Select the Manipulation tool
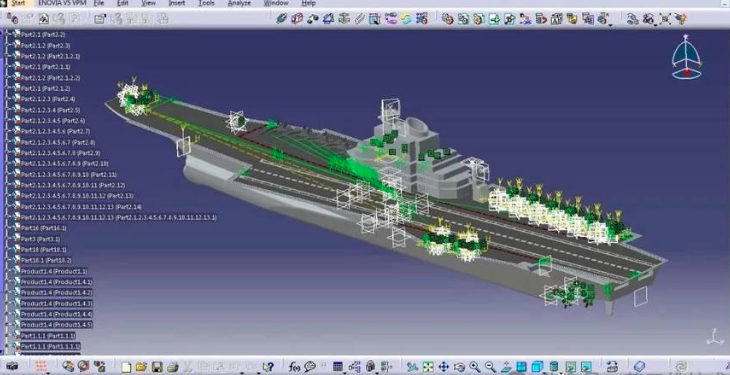730x375 pixels. (x=632, y=19)
